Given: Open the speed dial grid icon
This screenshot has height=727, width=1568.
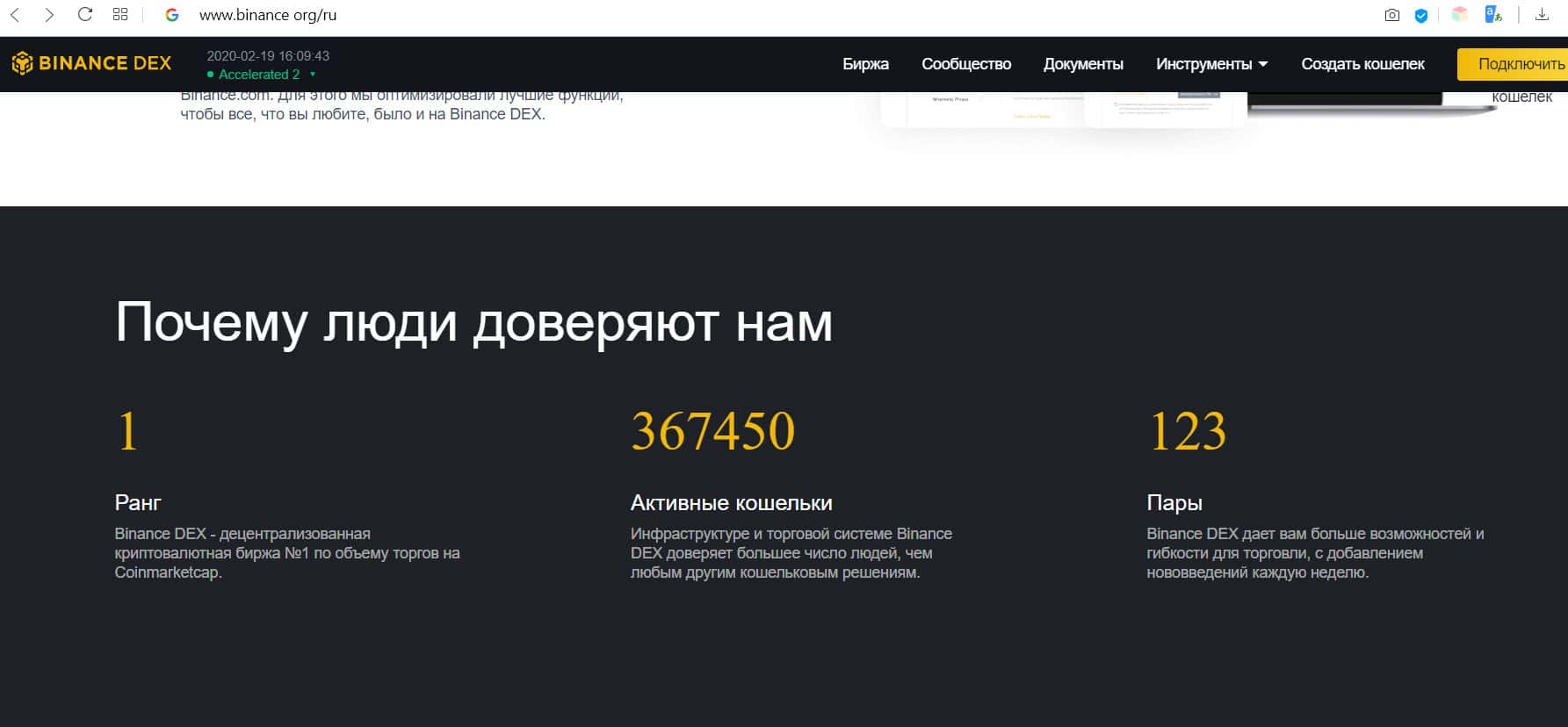Looking at the screenshot, I should click(x=121, y=15).
